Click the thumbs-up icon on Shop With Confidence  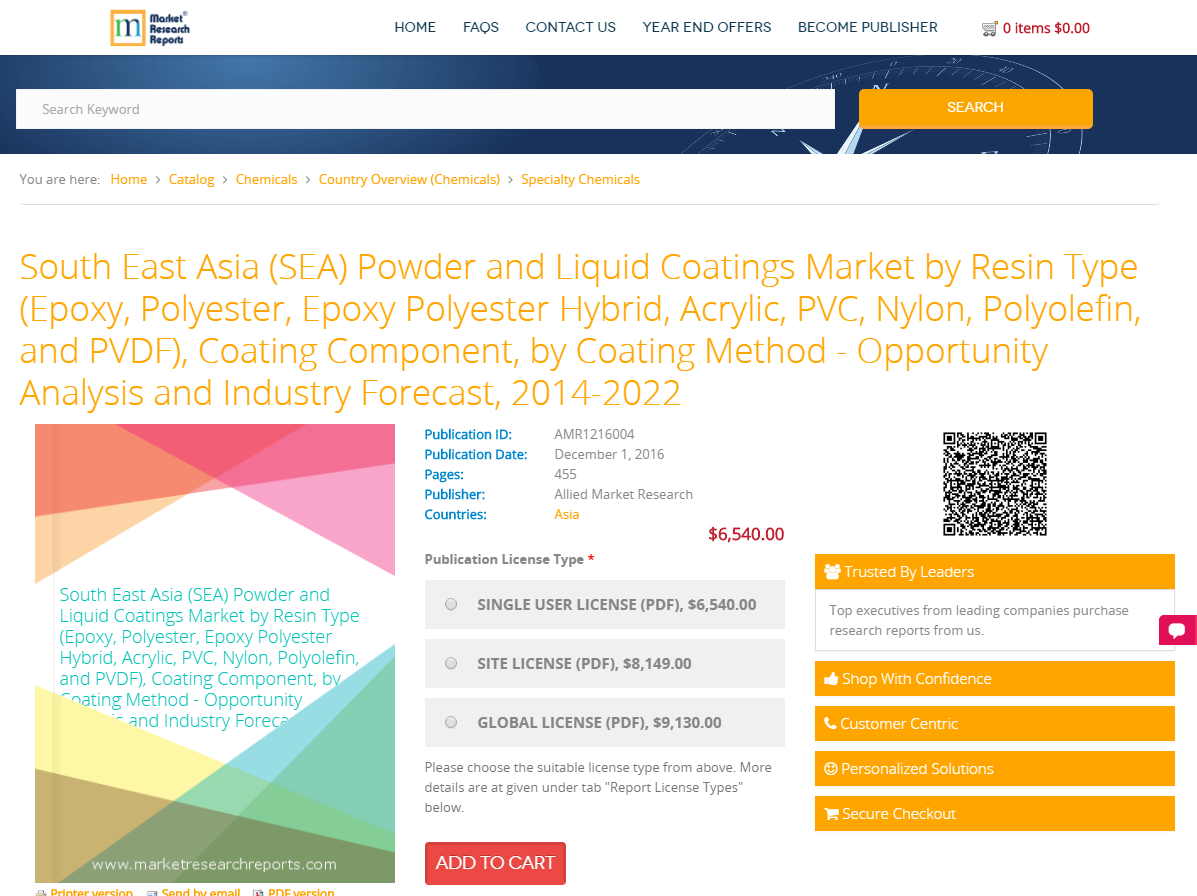point(831,678)
